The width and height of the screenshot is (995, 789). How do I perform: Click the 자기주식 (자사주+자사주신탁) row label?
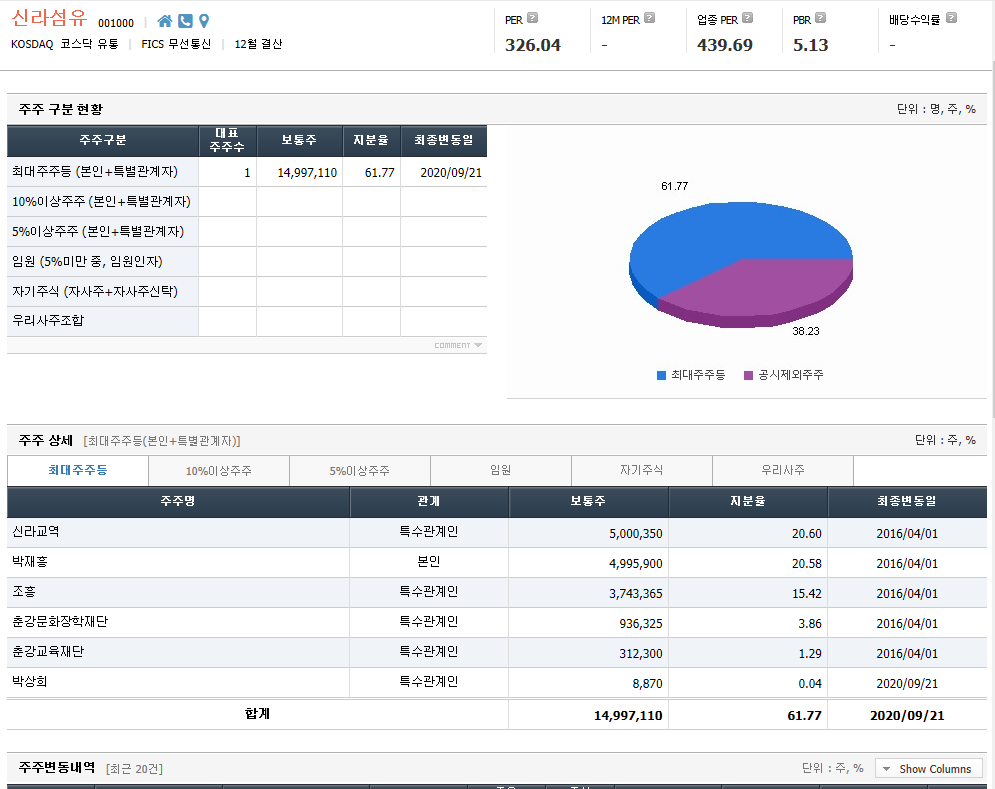[x=95, y=291]
